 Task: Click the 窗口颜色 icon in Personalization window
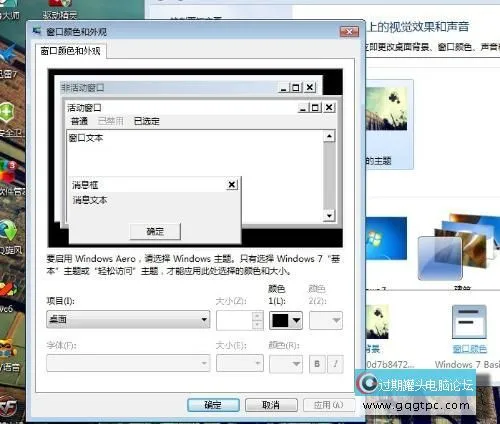469,322
